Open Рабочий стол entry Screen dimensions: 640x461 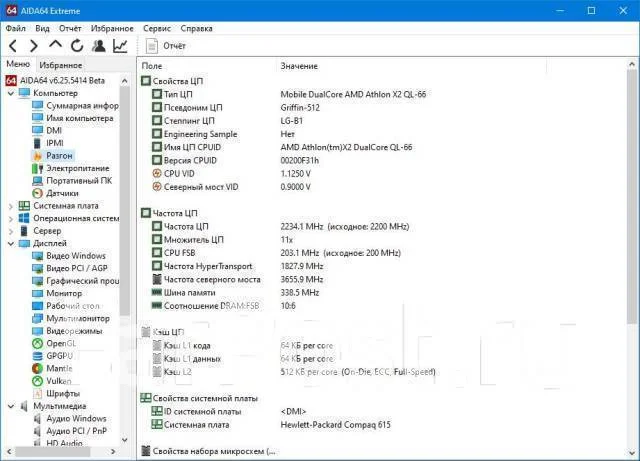point(66,305)
